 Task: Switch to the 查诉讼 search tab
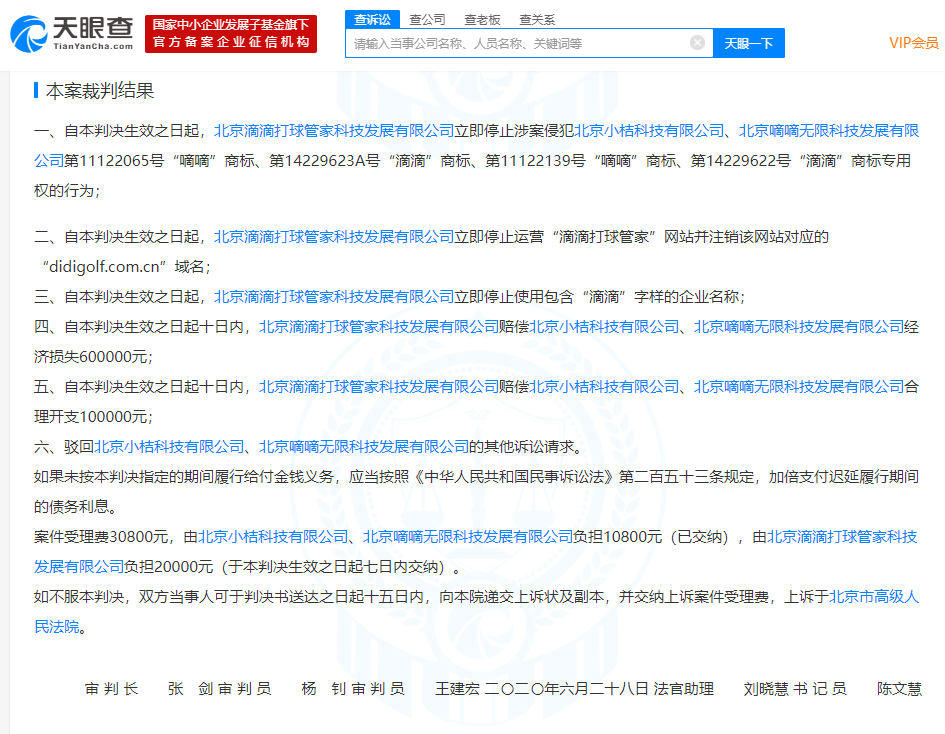click(x=372, y=19)
